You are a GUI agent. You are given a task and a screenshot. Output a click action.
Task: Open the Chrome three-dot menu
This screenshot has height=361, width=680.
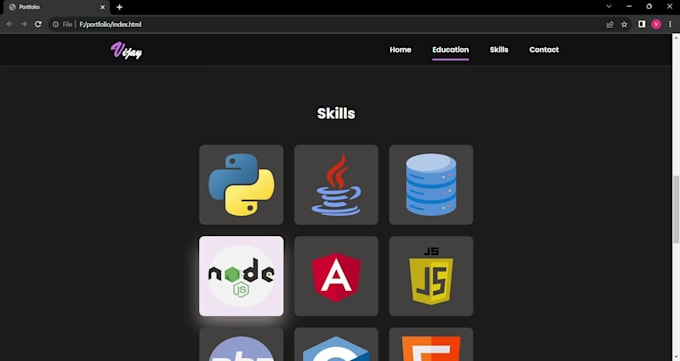(x=670, y=24)
